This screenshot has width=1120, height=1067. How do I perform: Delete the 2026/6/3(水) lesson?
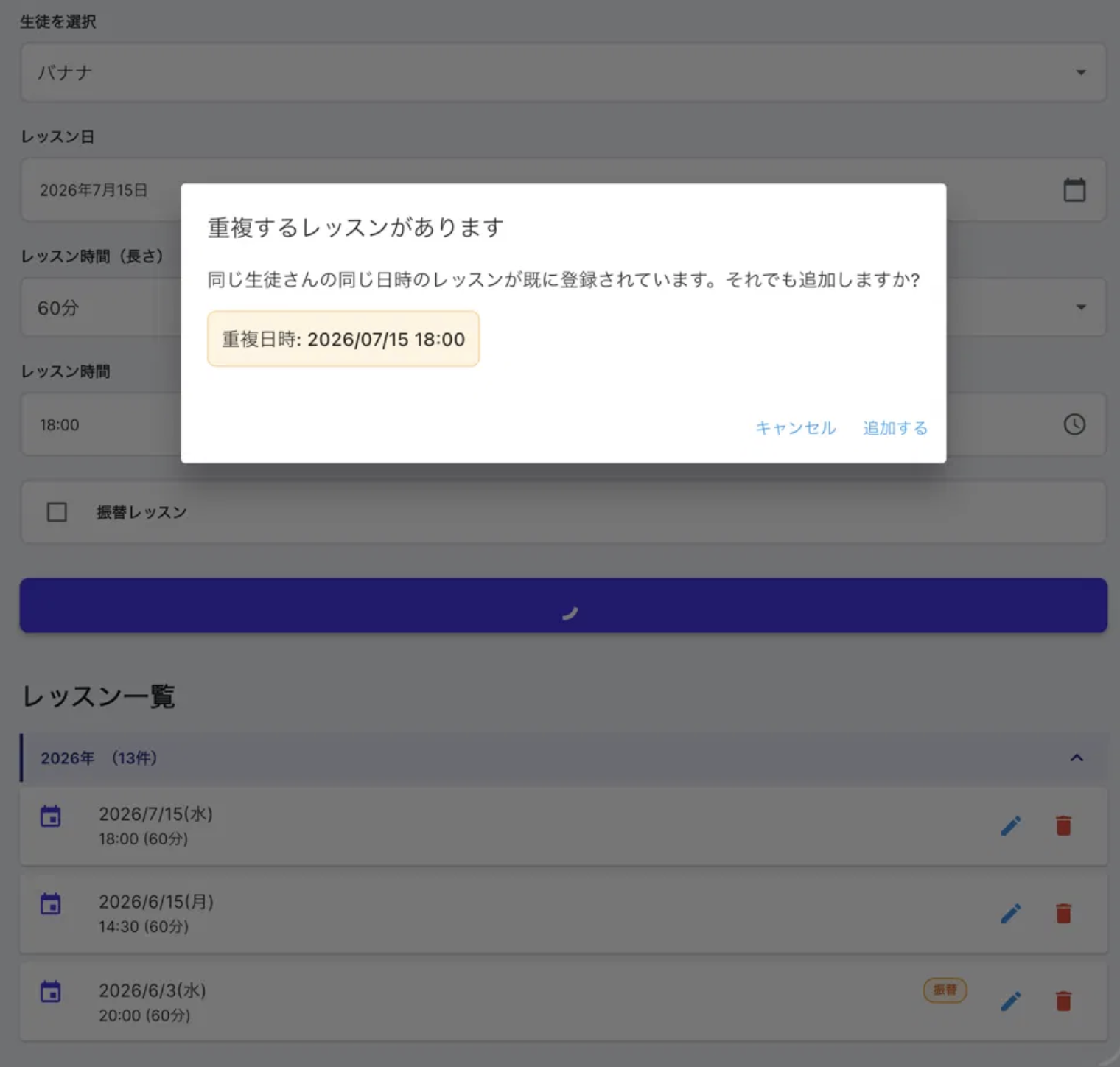pyautogui.click(x=1063, y=1001)
